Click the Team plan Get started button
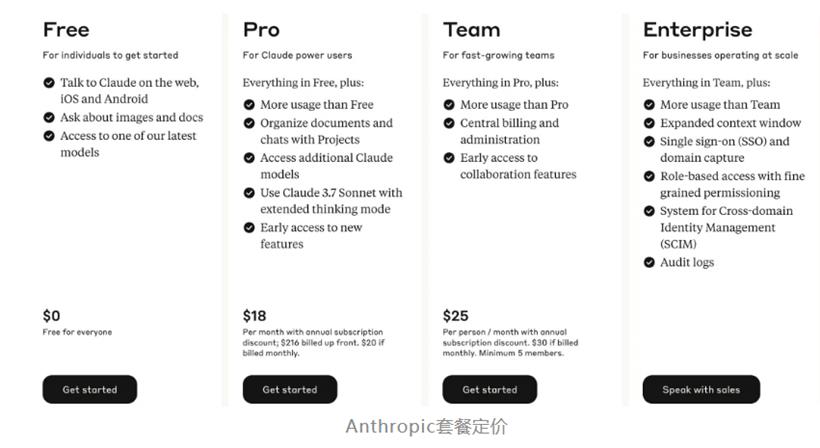 click(x=489, y=389)
